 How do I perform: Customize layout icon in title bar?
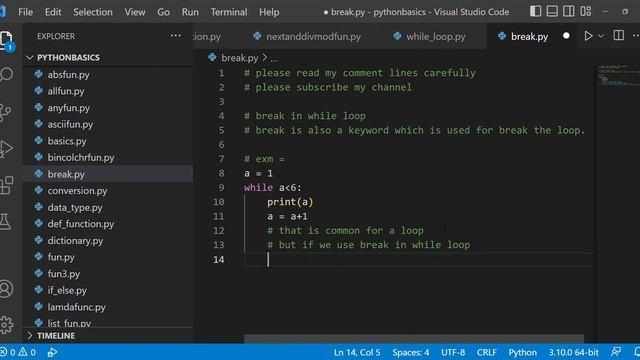coord(586,11)
